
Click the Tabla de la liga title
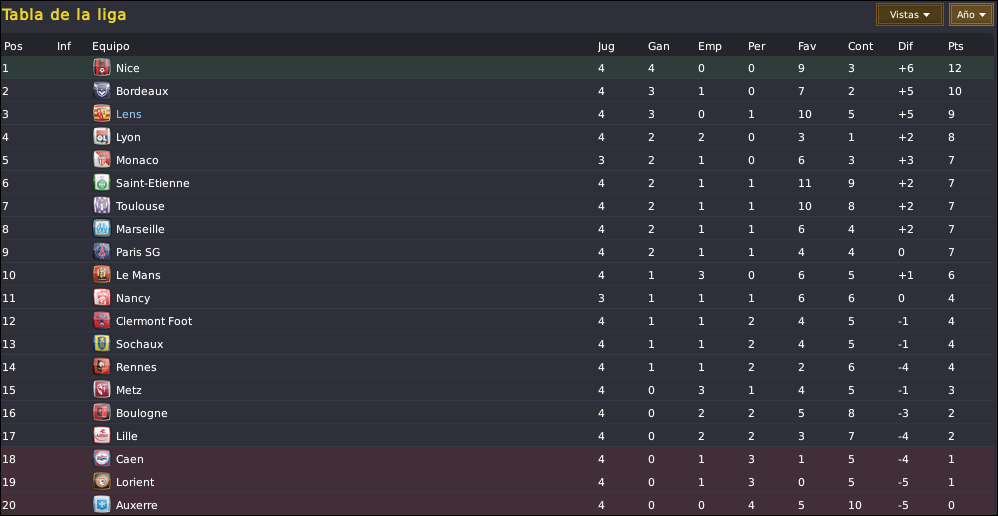pyautogui.click(x=64, y=15)
